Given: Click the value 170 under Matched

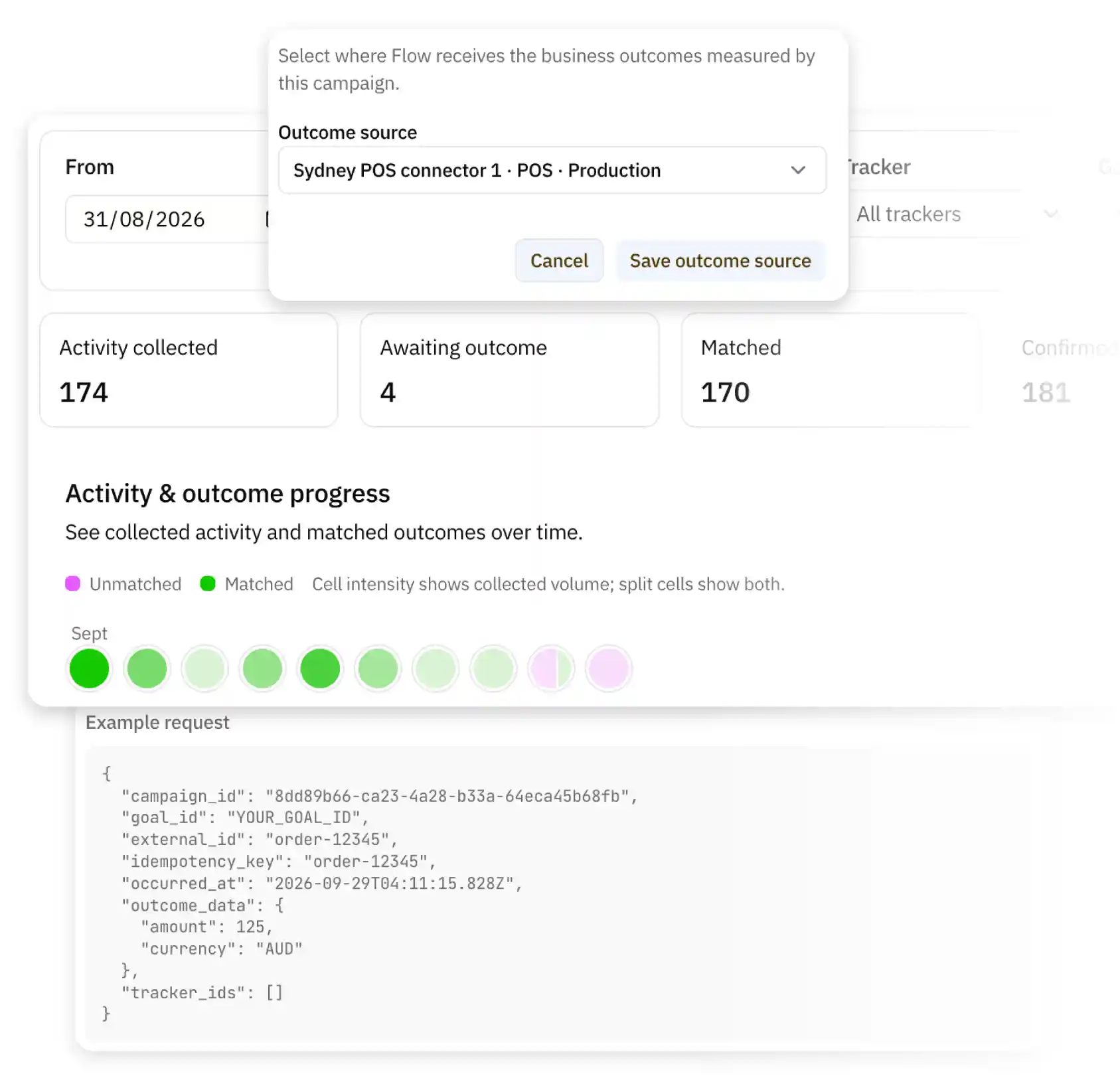Looking at the screenshot, I should tap(725, 392).
